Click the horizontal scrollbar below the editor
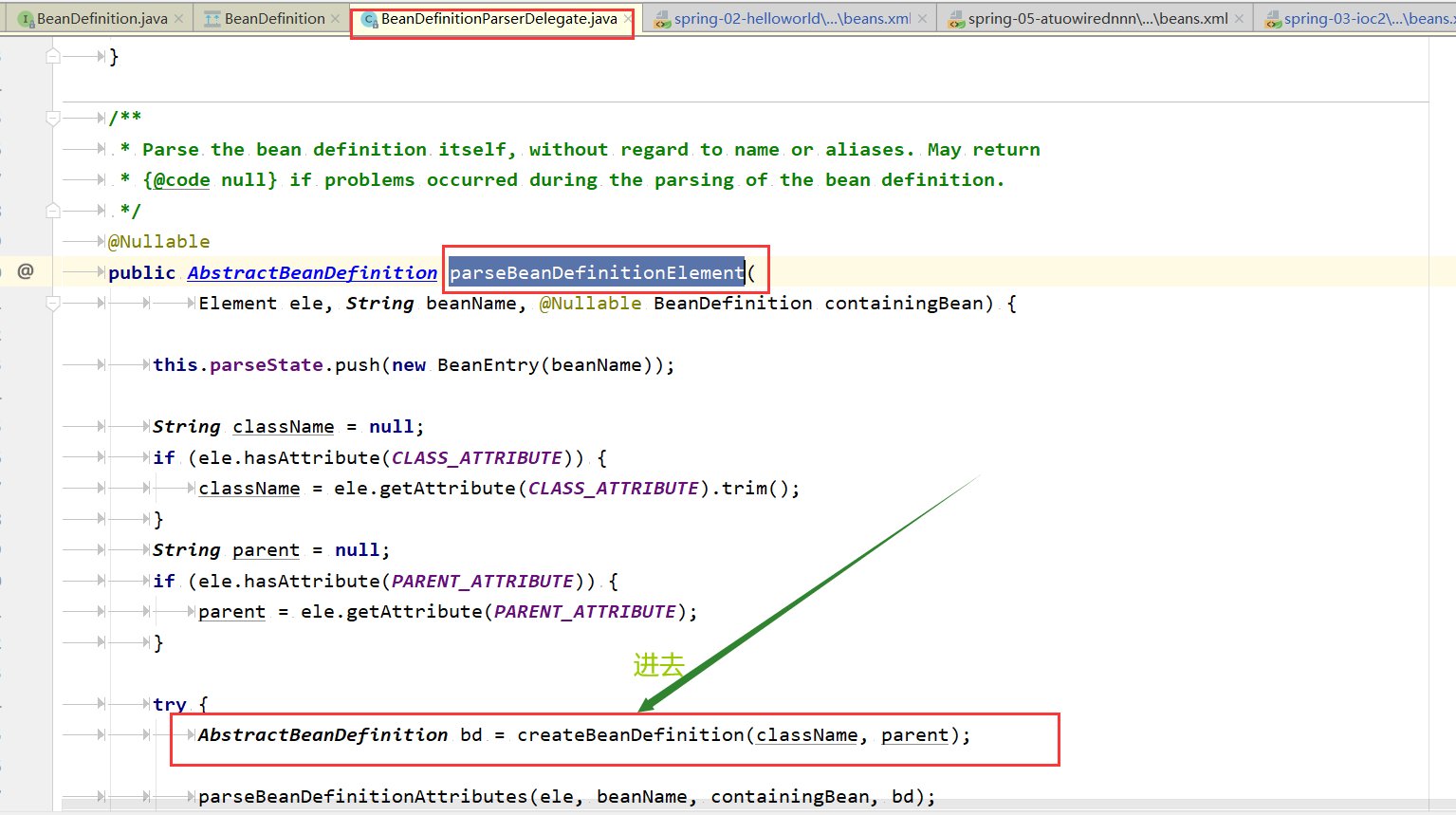This screenshot has height=815, width=1456. coord(759,805)
